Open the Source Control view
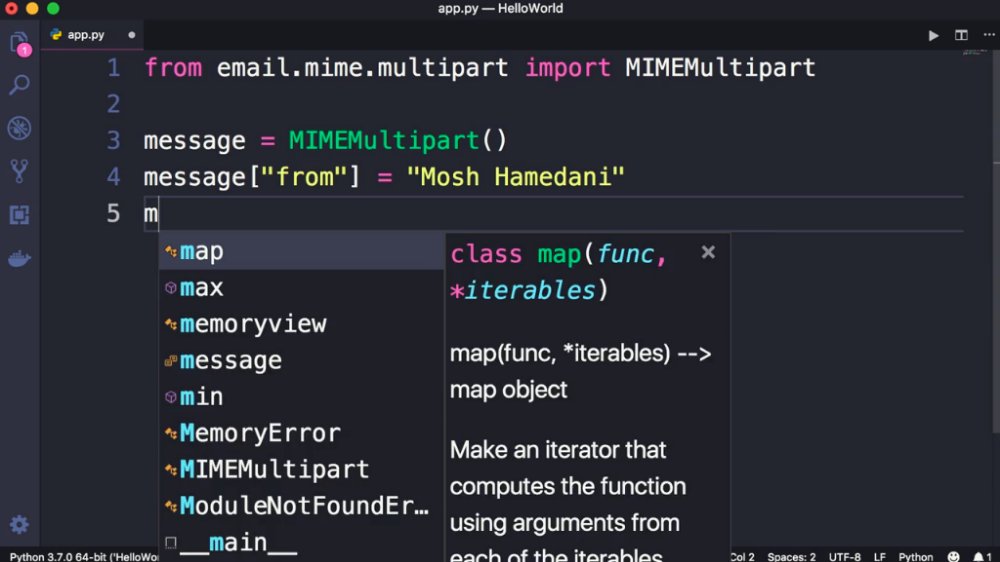Screen dimensions: 1000x562 pos(19,171)
